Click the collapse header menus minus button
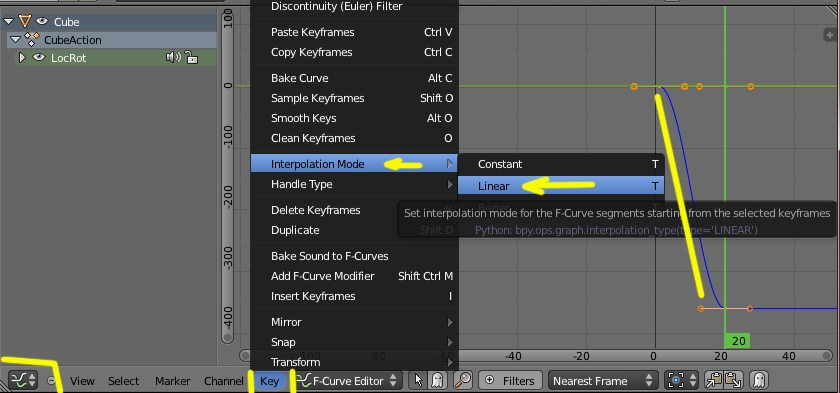The image size is (840, 393). 51,381
